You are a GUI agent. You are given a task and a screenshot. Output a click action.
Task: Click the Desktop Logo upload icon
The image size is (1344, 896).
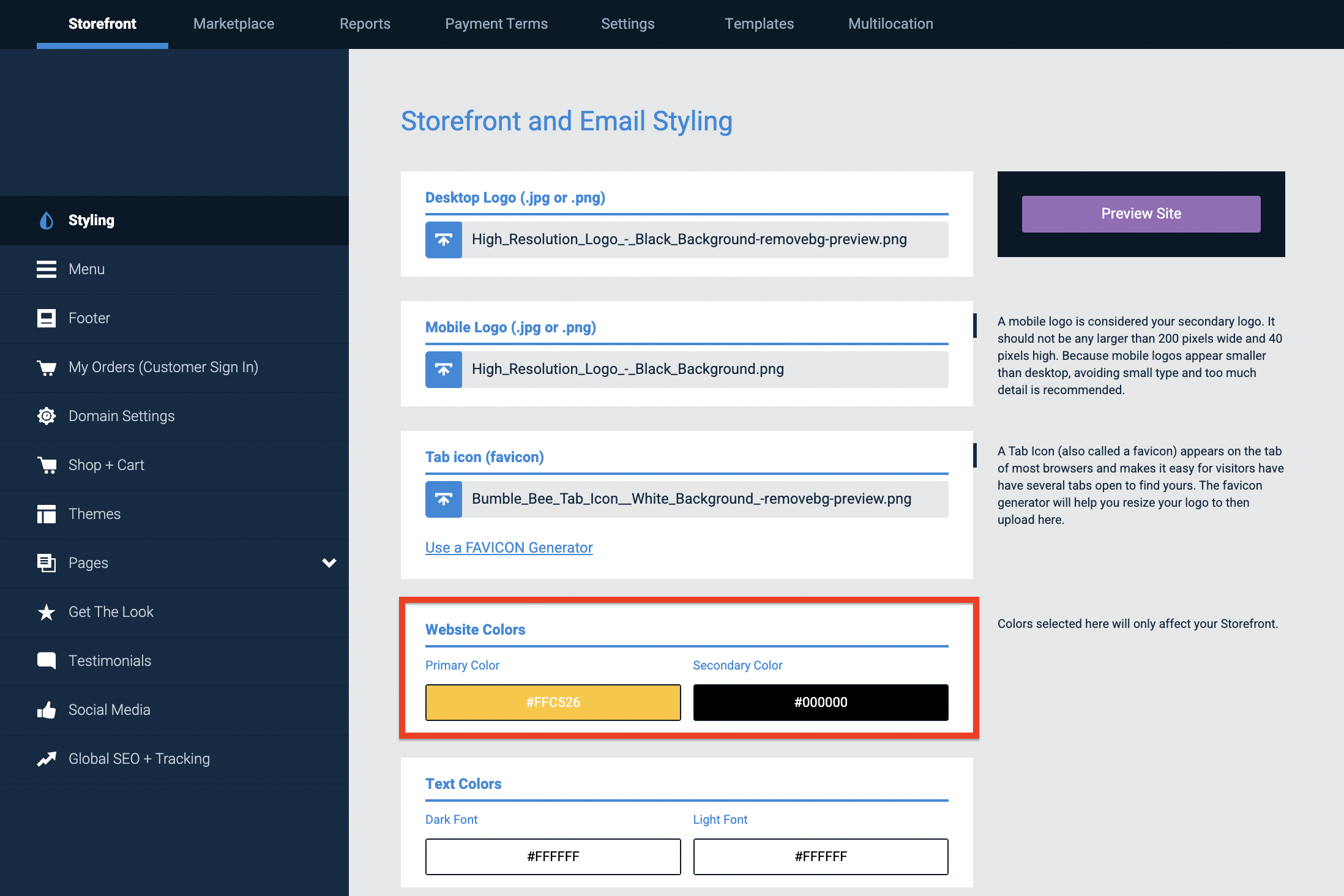443,239
